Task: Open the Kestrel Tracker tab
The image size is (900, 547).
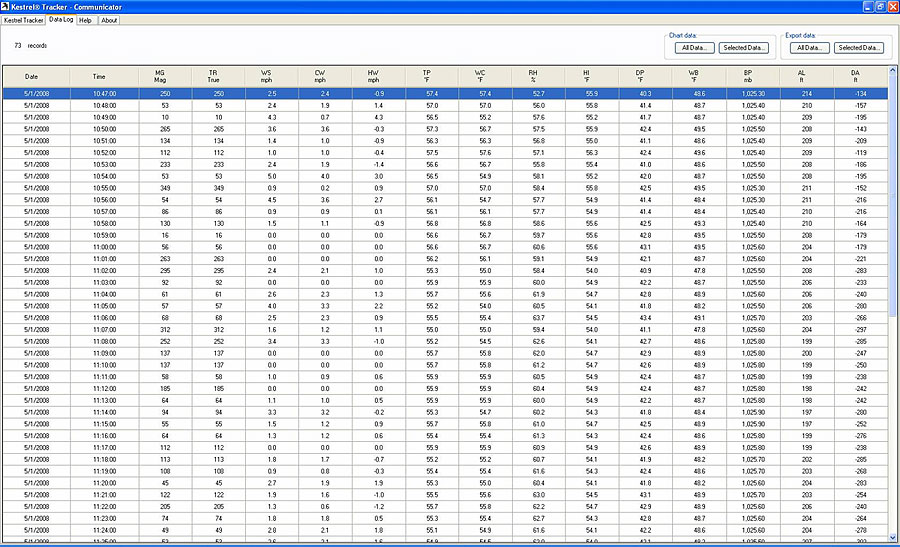Action: (24, 20)
